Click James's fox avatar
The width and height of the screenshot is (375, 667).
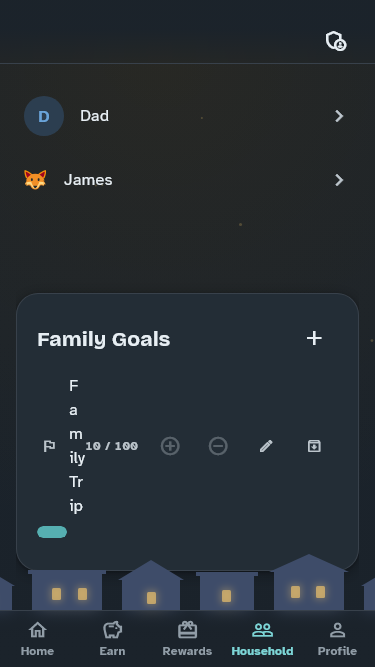tap(35, 180)
